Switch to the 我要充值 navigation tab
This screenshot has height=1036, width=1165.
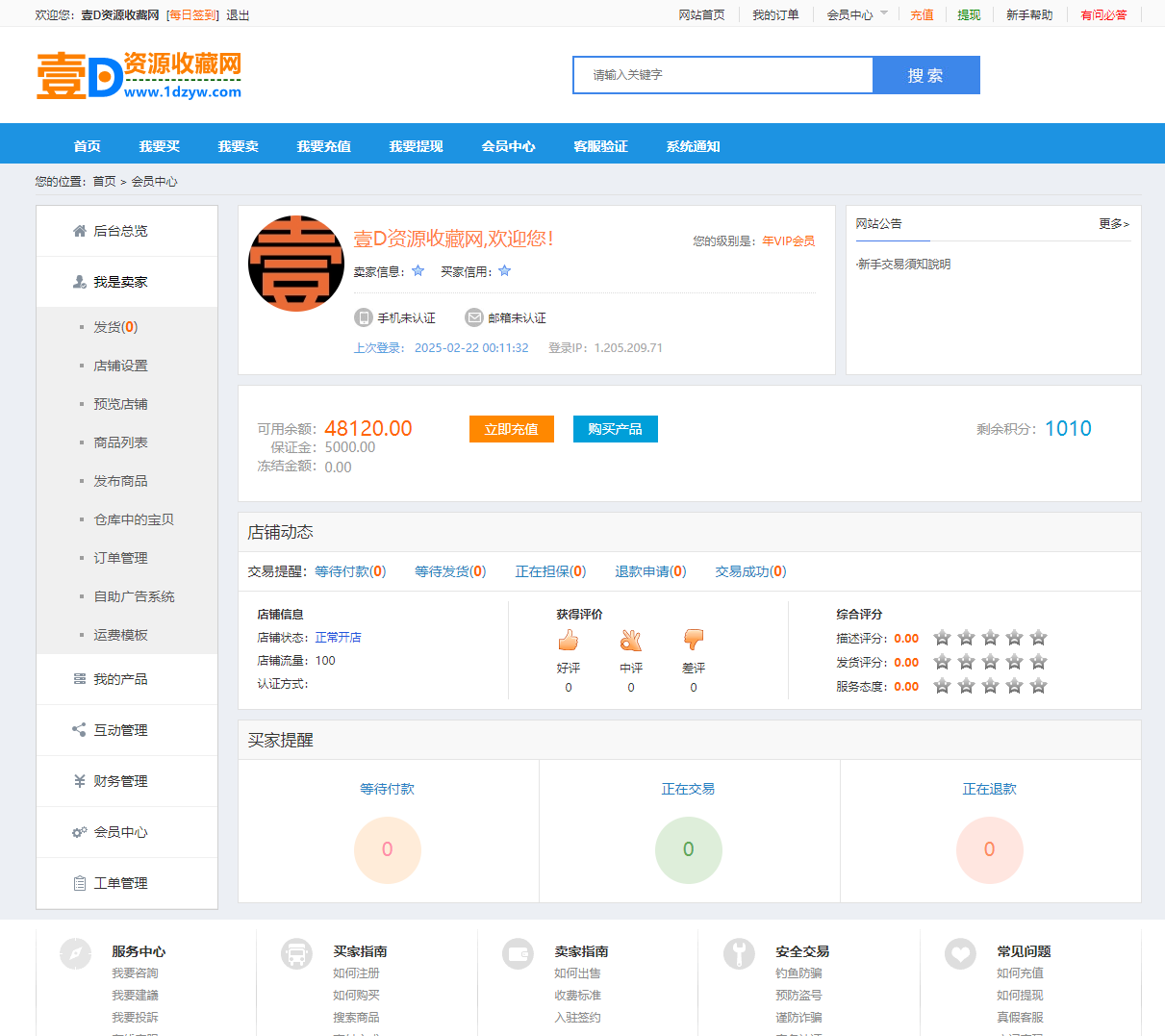(x=322, y=146)
